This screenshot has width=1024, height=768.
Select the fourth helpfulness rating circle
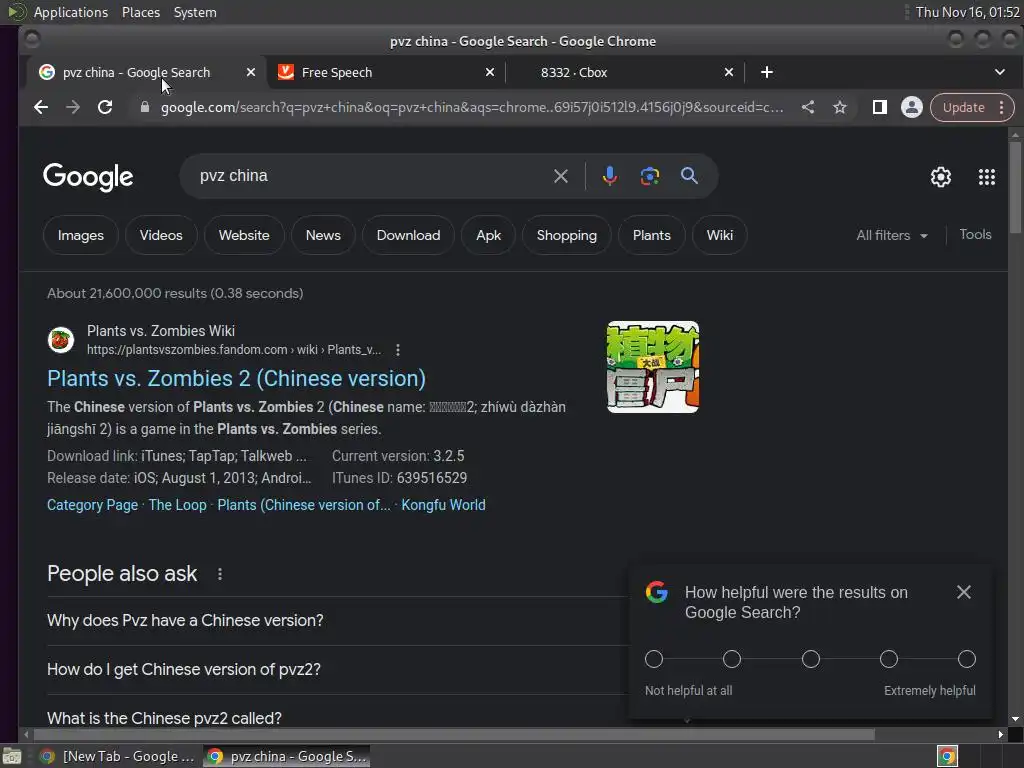(889, 659)
